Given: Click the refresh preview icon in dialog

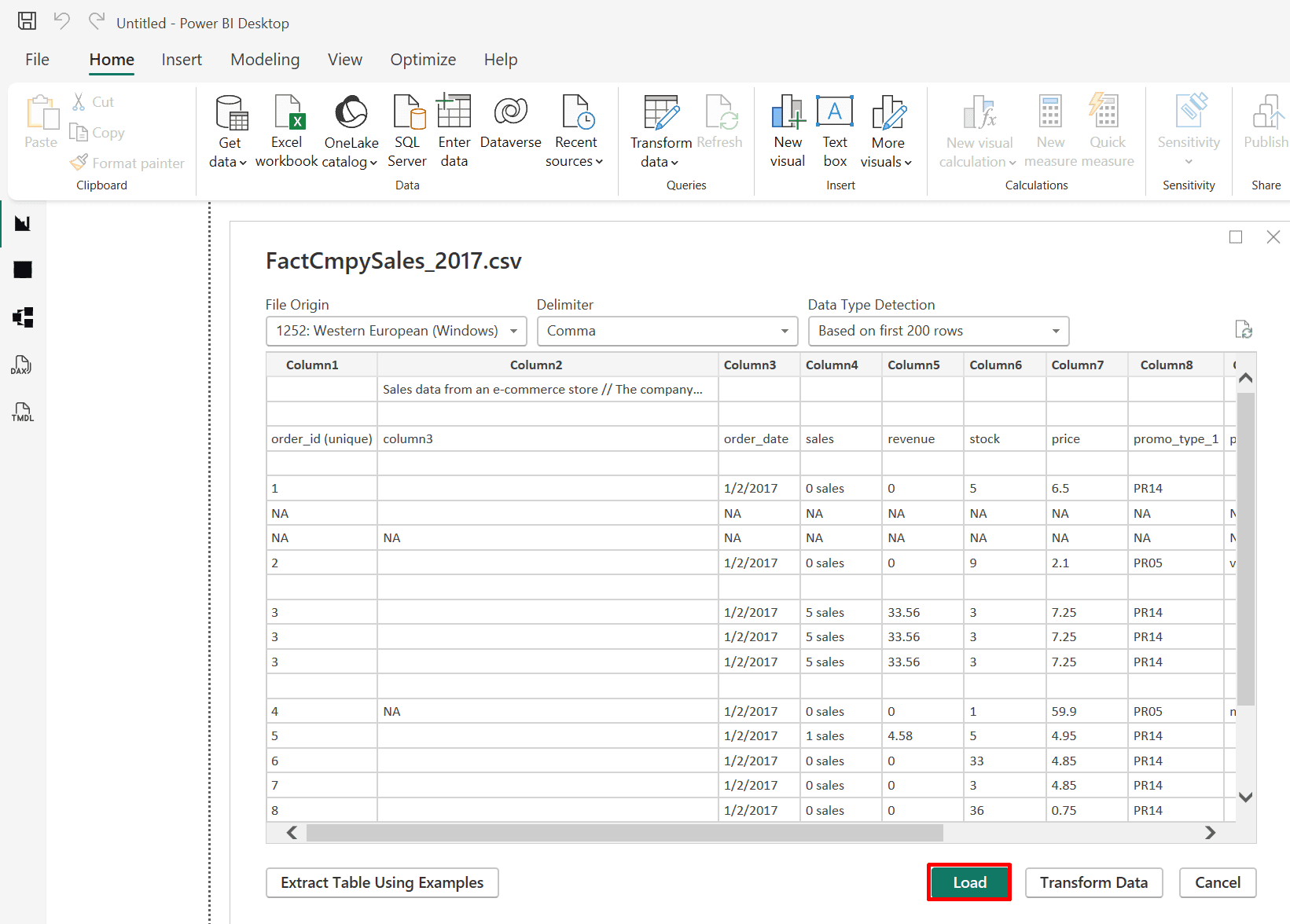Looking at the screenshot, I should 1243,330.
